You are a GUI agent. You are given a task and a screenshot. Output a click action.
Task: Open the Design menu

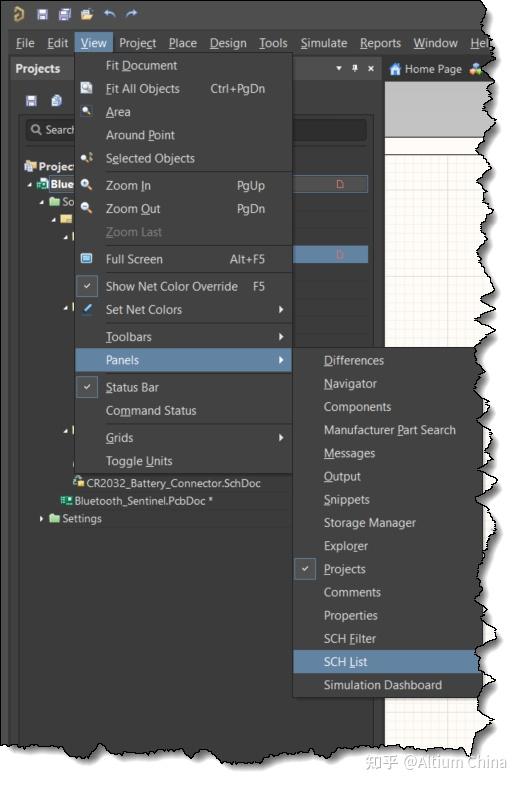point(228,43)
